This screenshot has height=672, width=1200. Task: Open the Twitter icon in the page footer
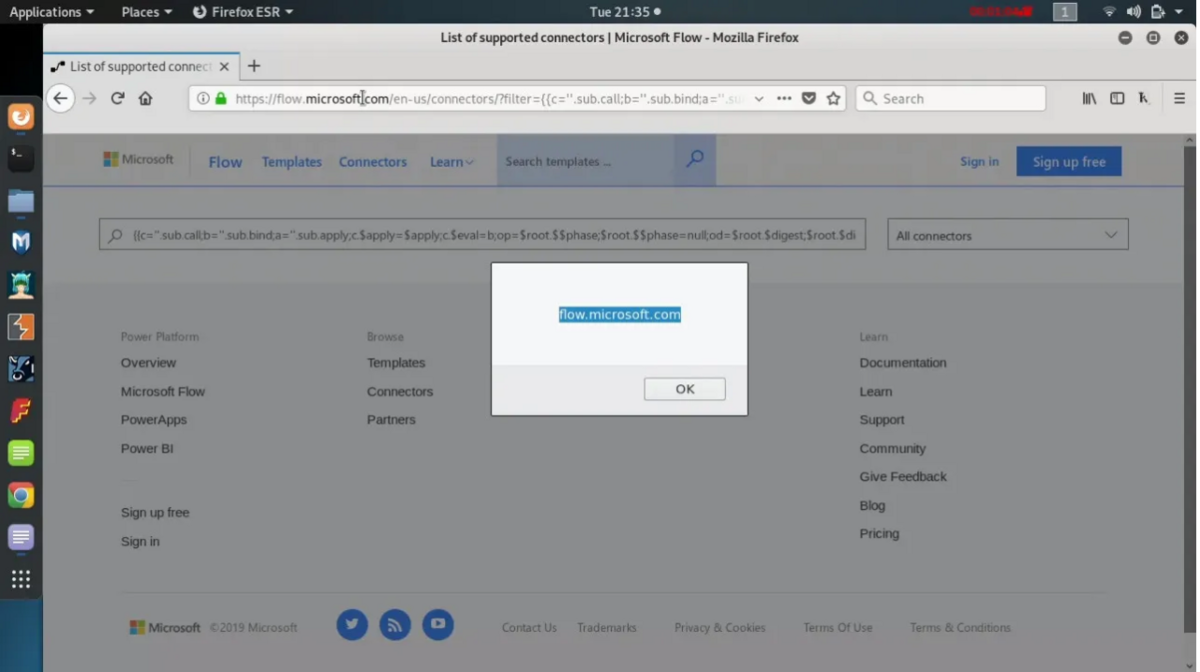click(x=351, y=624)
